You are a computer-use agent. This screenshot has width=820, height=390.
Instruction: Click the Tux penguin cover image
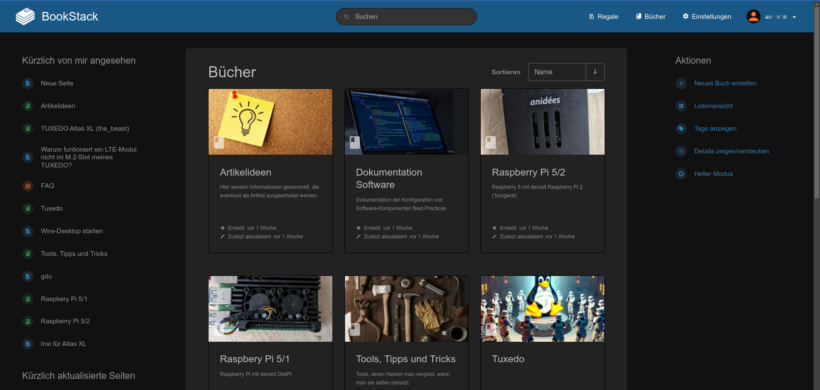(x=542, y=308)
